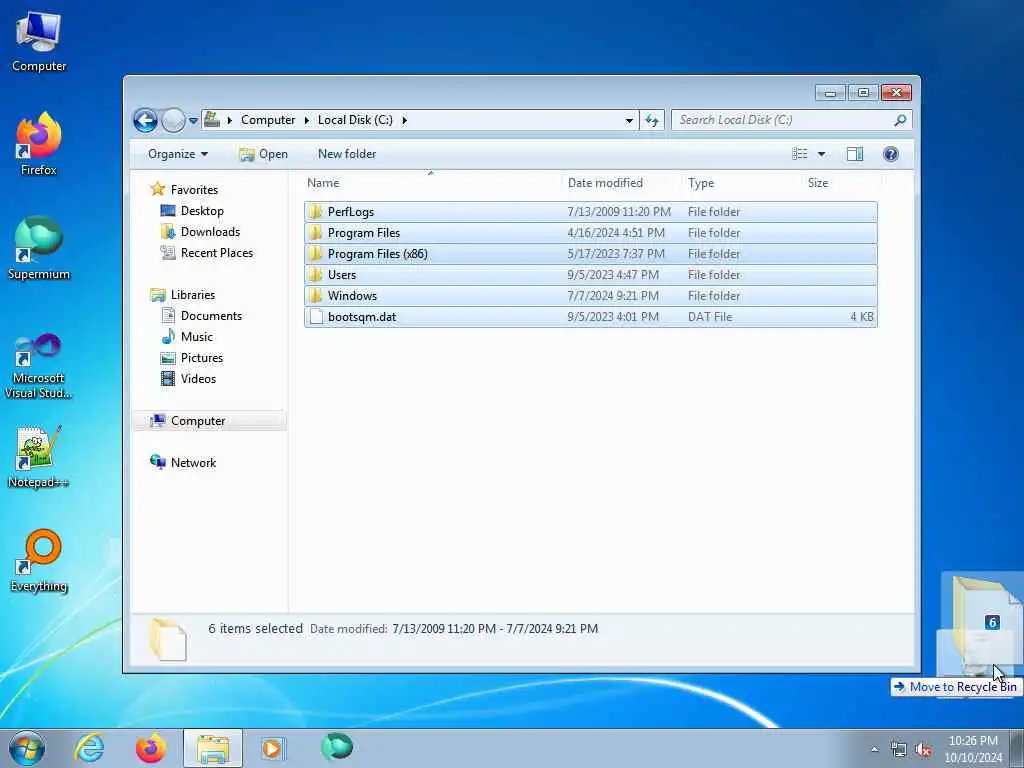Sort by the Size column header
This screenshot has width=1024, height=768.
[x=841, y=183]
